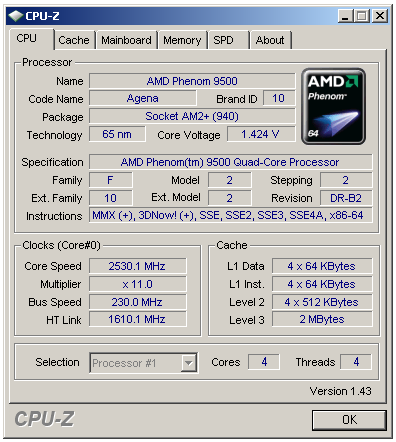Click the Instructions field listing MMX, SSE
Screen dimensions: 396x442
pyautogui.click(x=231, y=216)
